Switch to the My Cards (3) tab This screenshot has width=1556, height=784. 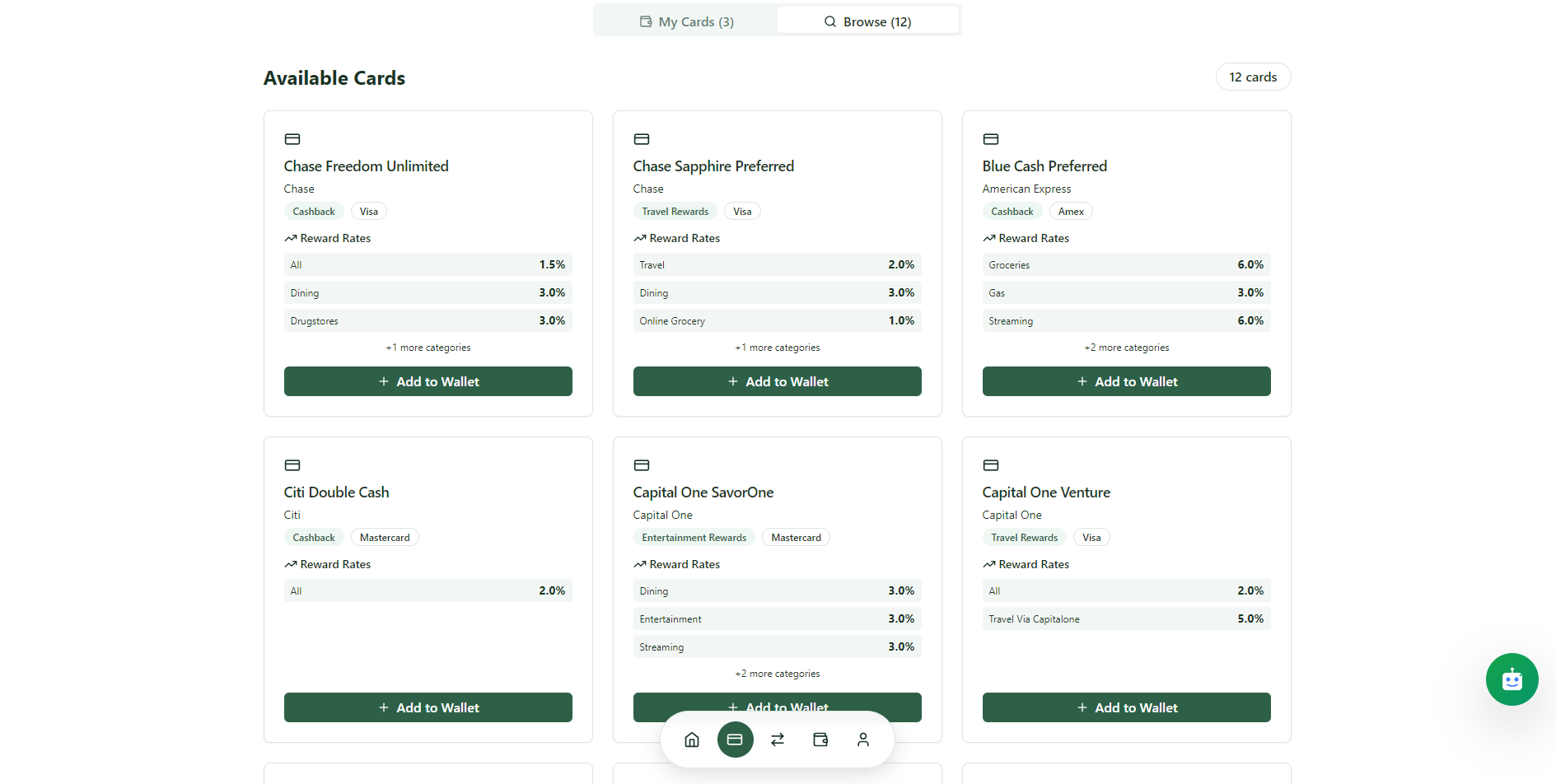[x=686, y=21]
